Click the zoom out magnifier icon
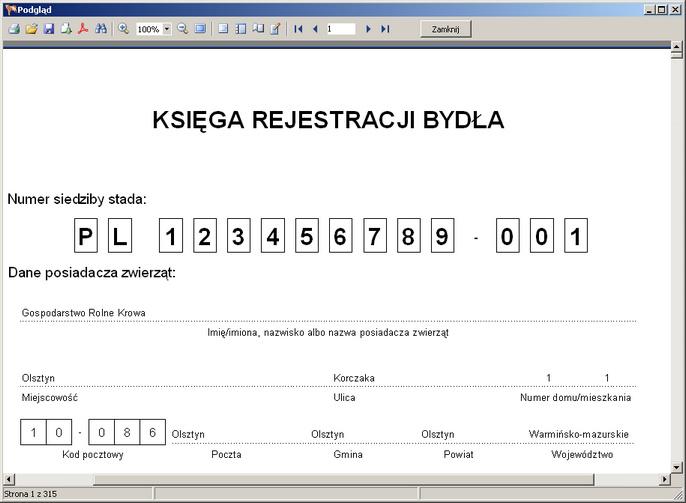The image size is (686, 503). point(183,29)
